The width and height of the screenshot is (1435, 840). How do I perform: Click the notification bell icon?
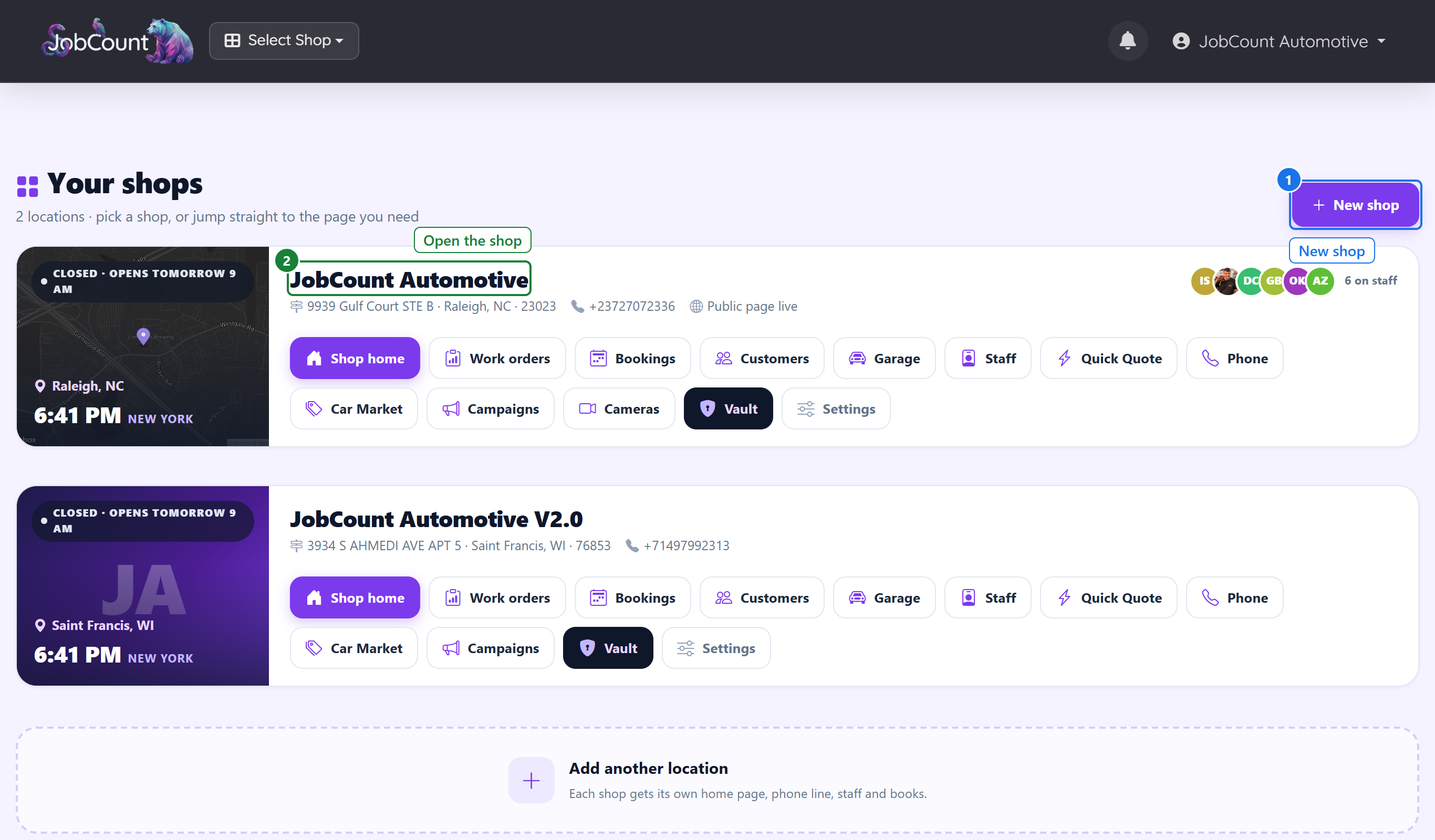point(1128,41)
